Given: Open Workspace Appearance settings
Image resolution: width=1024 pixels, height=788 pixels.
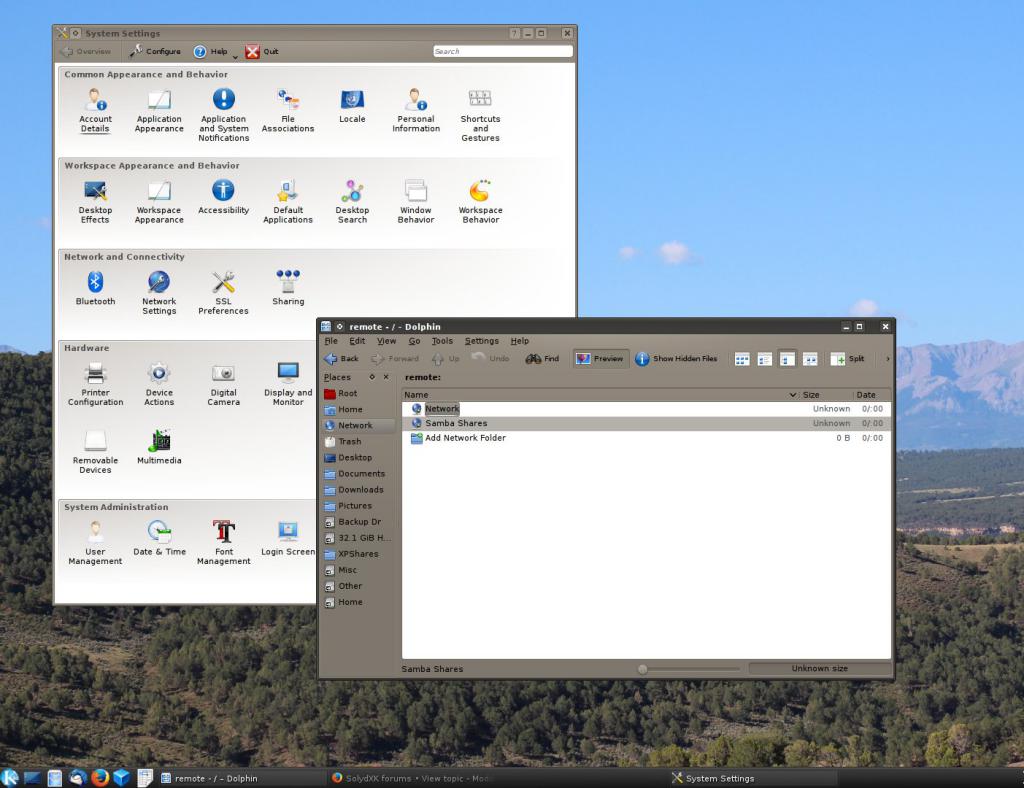Looking at the screenshot, I should (x=159, y=202).
